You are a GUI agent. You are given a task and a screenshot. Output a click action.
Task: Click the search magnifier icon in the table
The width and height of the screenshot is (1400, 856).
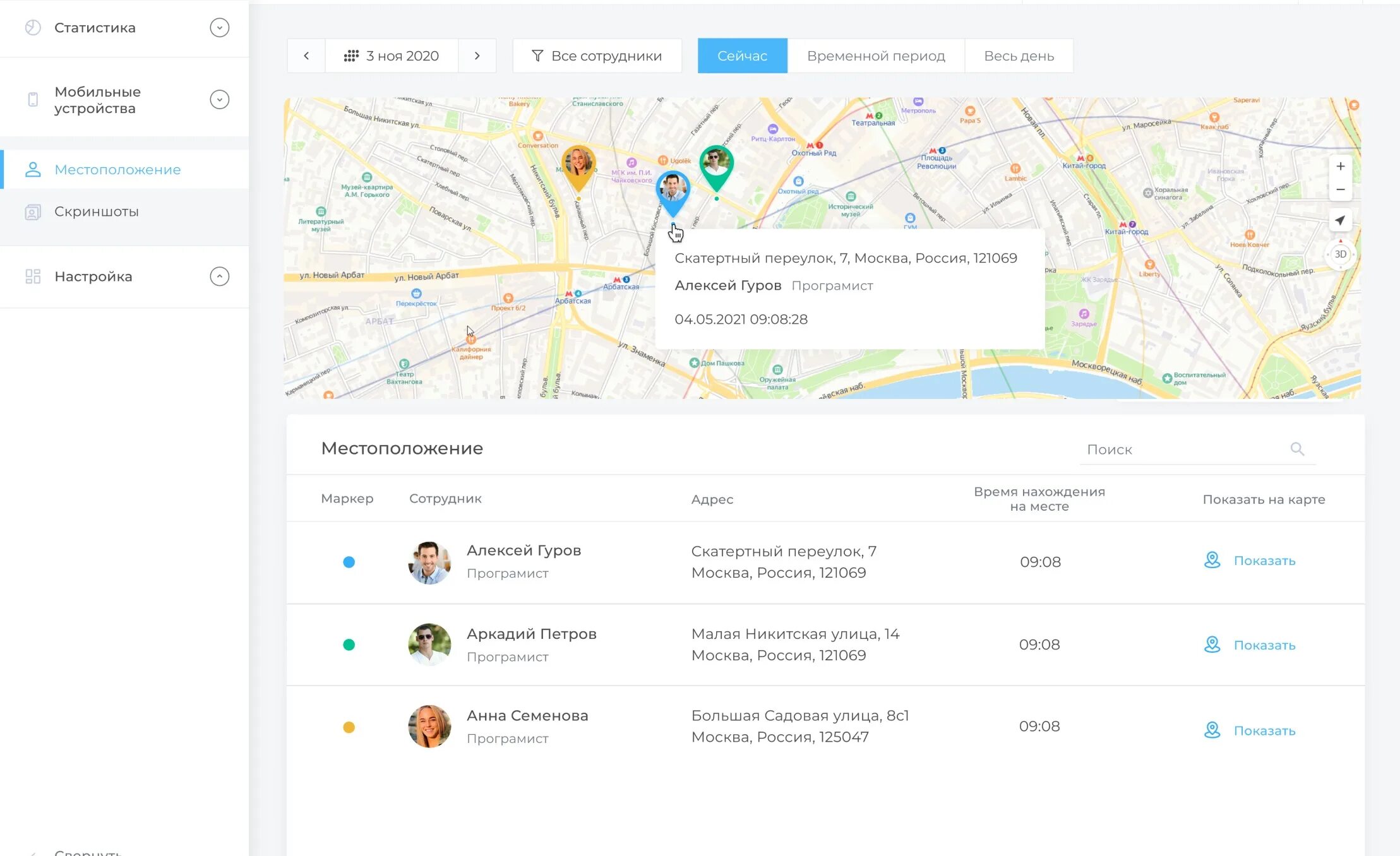tap(1297, 449)
